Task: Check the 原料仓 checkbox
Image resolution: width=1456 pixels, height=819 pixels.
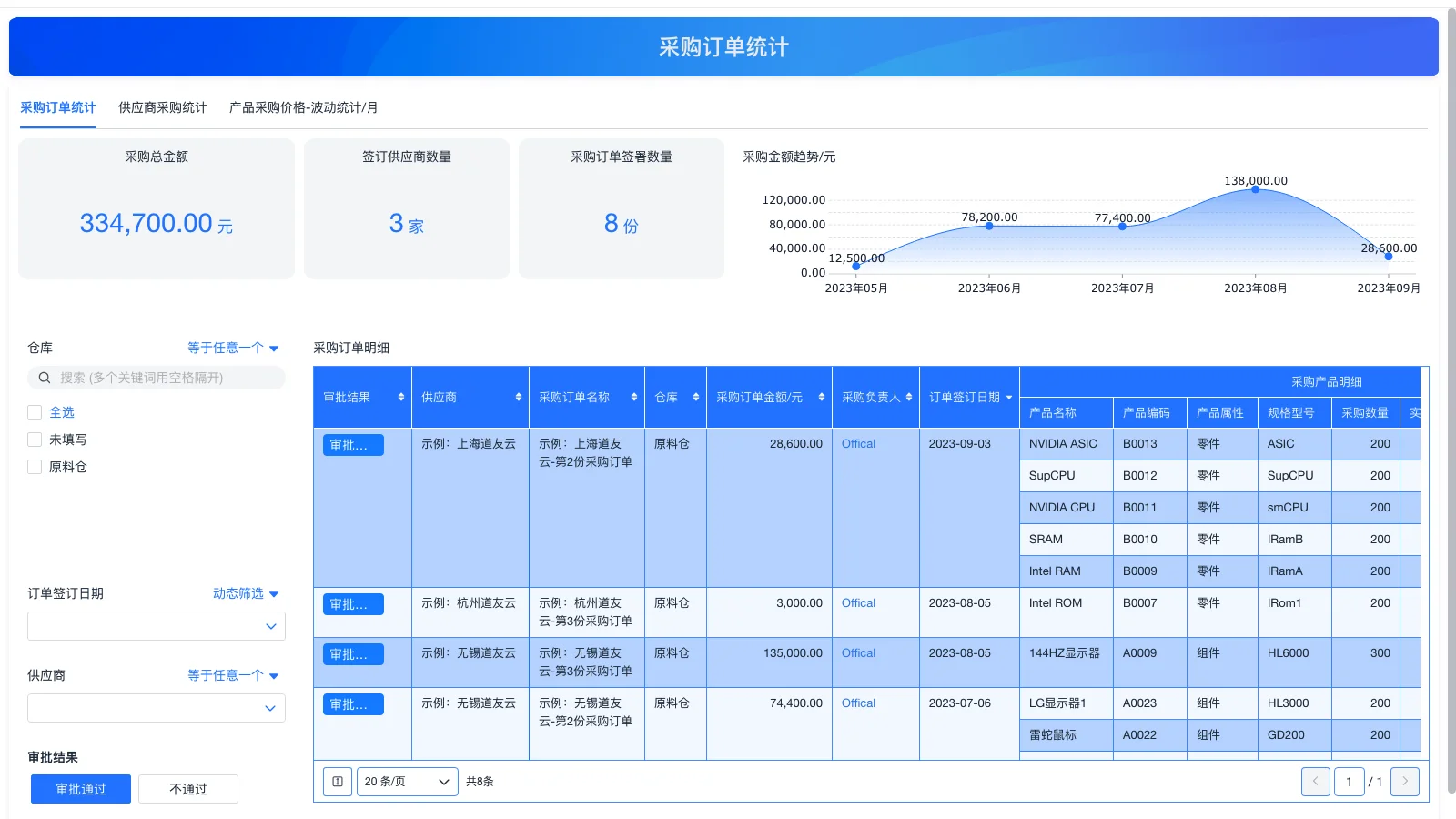Action: coord(35,467)
